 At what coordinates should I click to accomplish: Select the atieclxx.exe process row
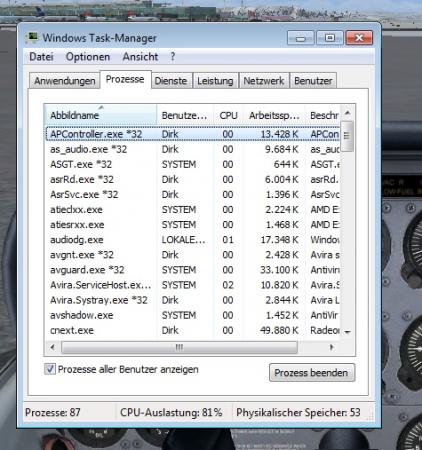tap(193, 210)
